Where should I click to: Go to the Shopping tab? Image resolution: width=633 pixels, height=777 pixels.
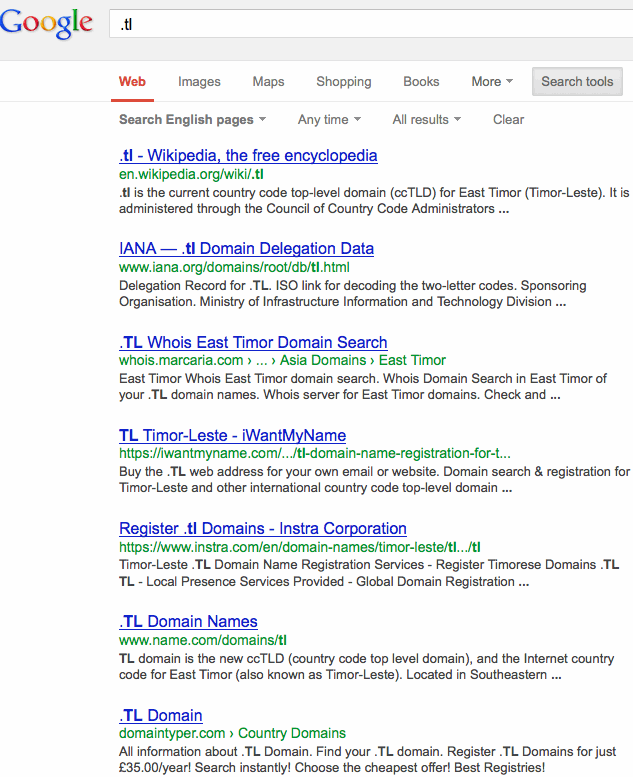[344, 82]
